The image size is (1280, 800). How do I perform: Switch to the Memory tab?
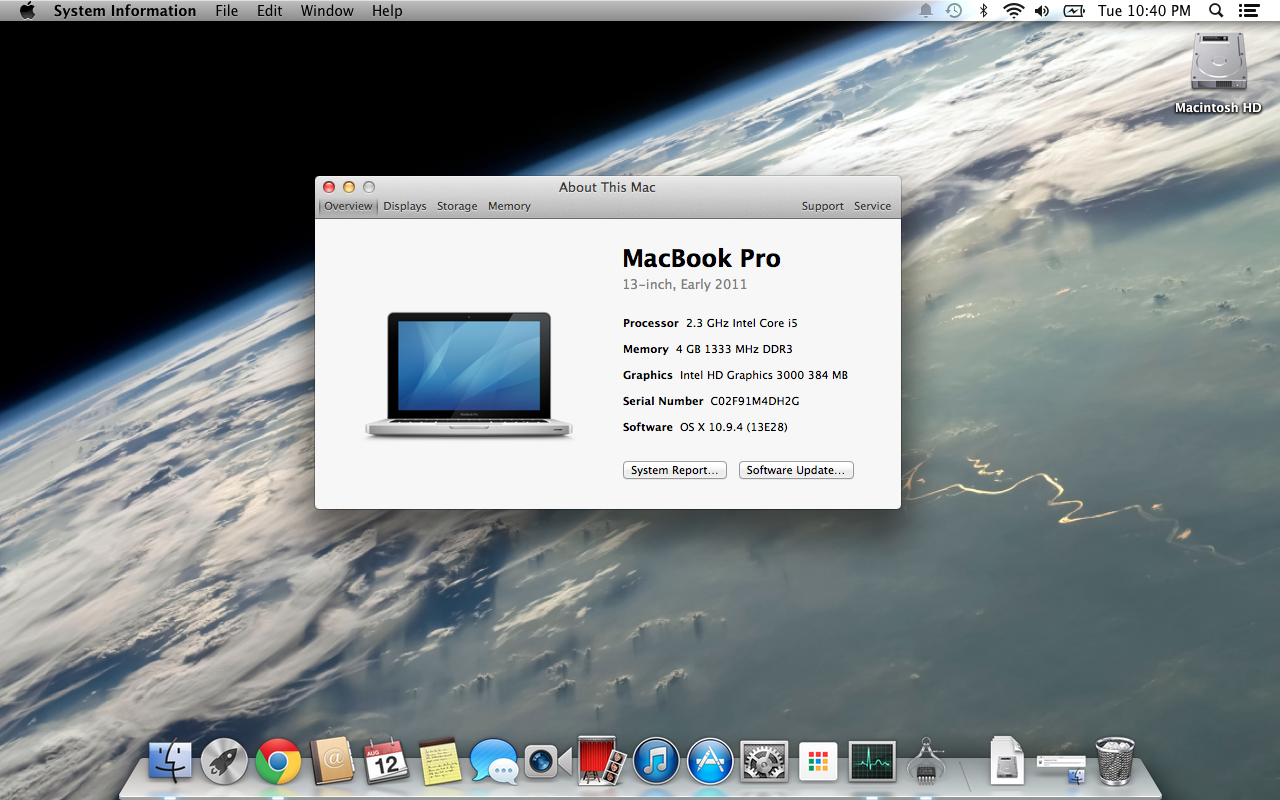[509, 206]
